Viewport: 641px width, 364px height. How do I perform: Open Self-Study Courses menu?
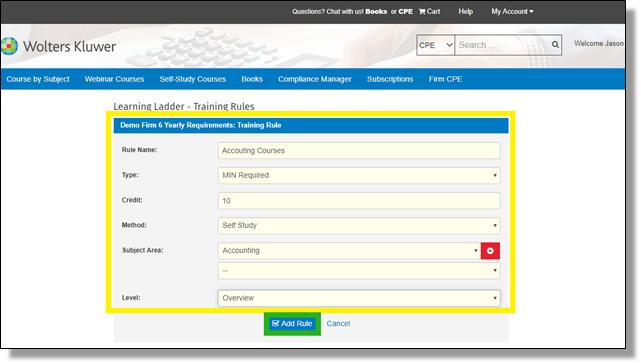coord(193,79)
